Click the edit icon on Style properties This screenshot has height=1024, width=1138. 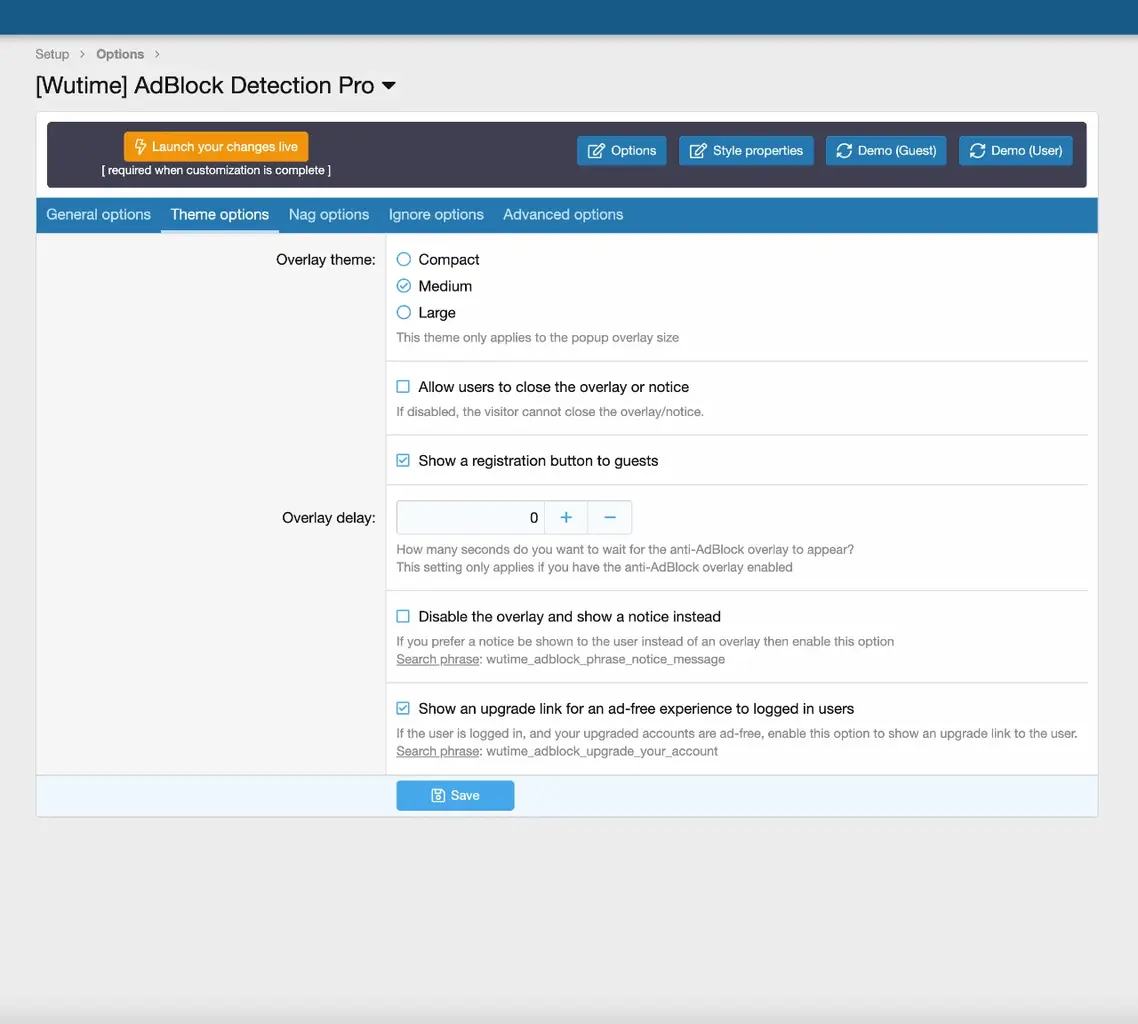click(x=698, y=151)
